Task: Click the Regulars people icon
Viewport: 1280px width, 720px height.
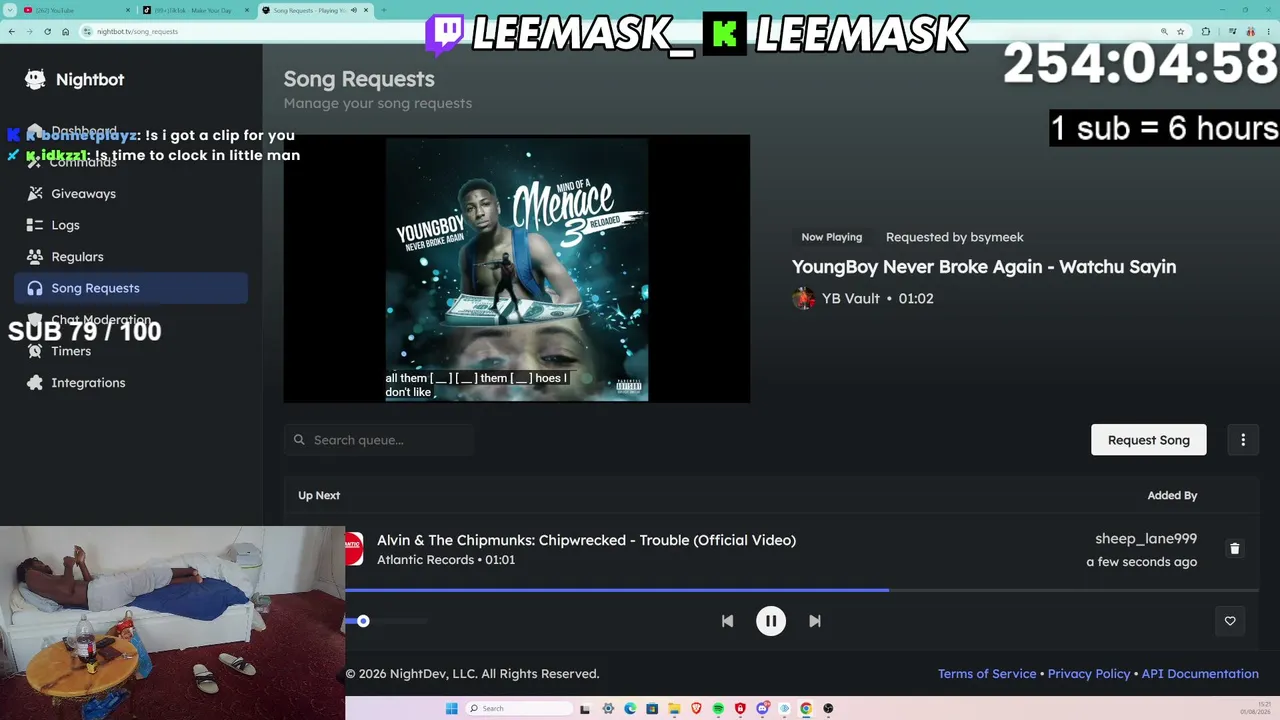Action: click(x=35, y=257)
